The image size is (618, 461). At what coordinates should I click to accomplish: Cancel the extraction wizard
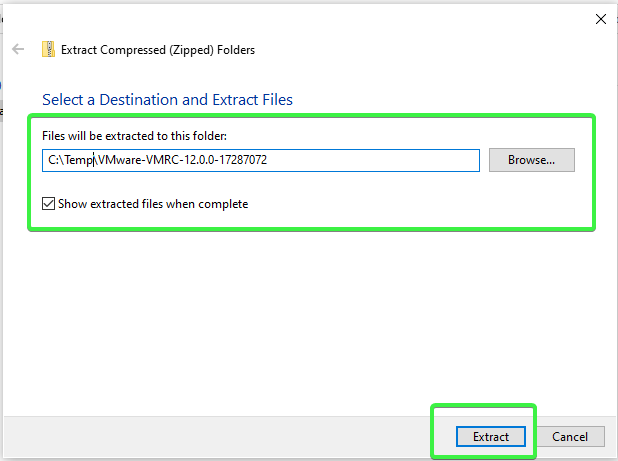pyautogui.click(x=570, y=437)
